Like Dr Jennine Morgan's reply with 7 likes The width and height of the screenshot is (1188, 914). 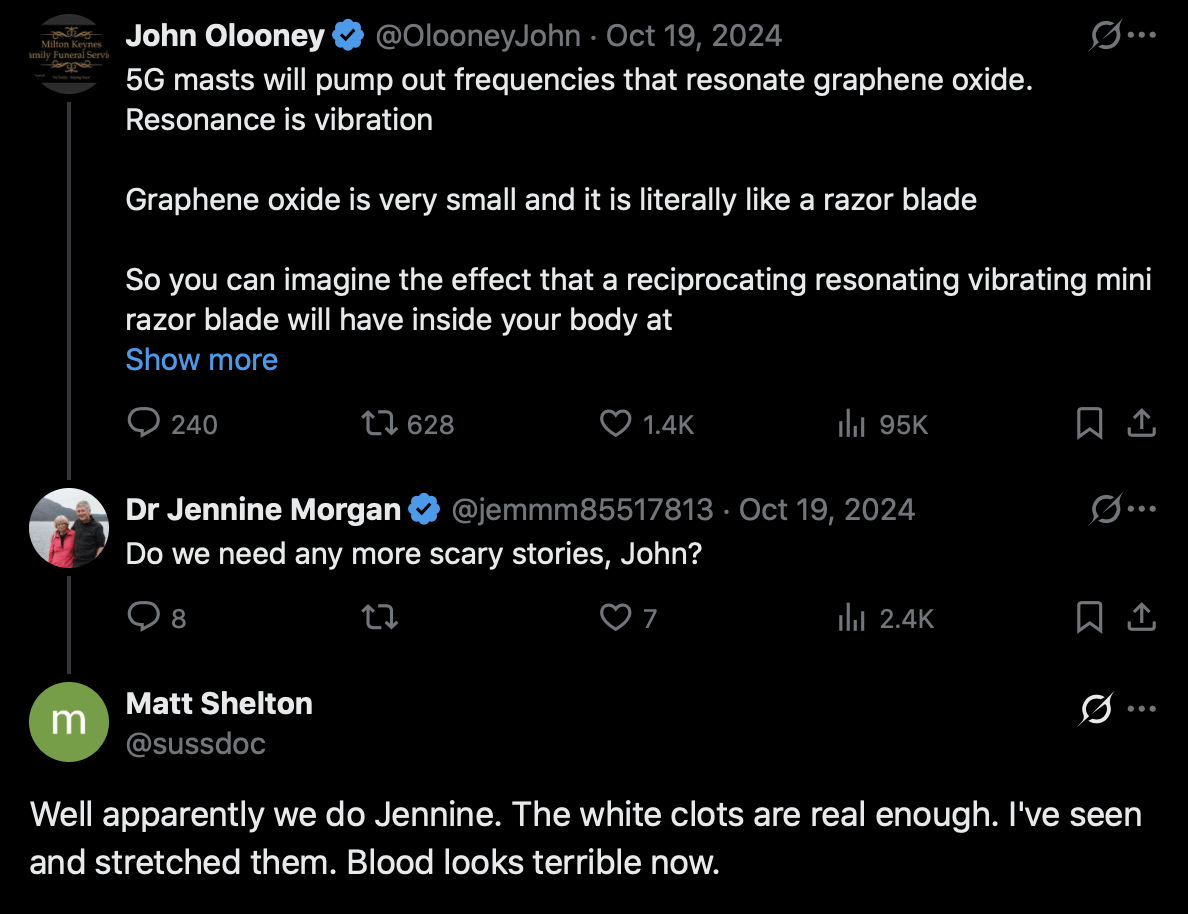[615, 618]
